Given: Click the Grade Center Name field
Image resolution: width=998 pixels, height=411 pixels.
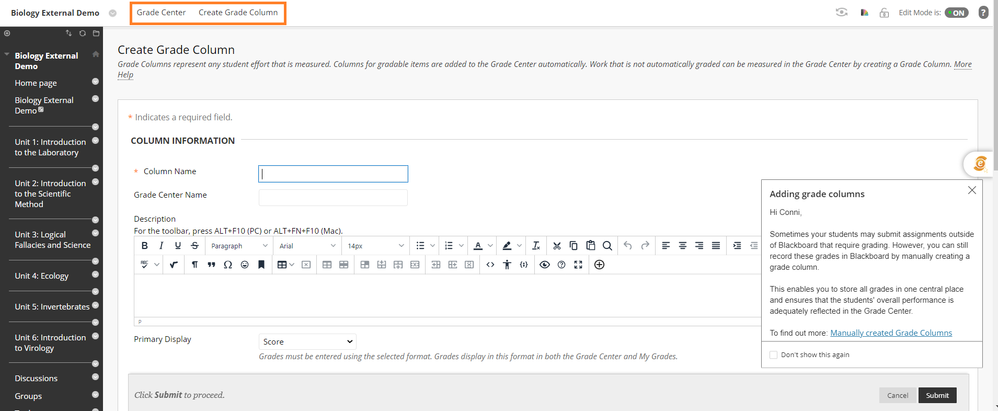Looking at the screenshot, I should pos(333,197).
